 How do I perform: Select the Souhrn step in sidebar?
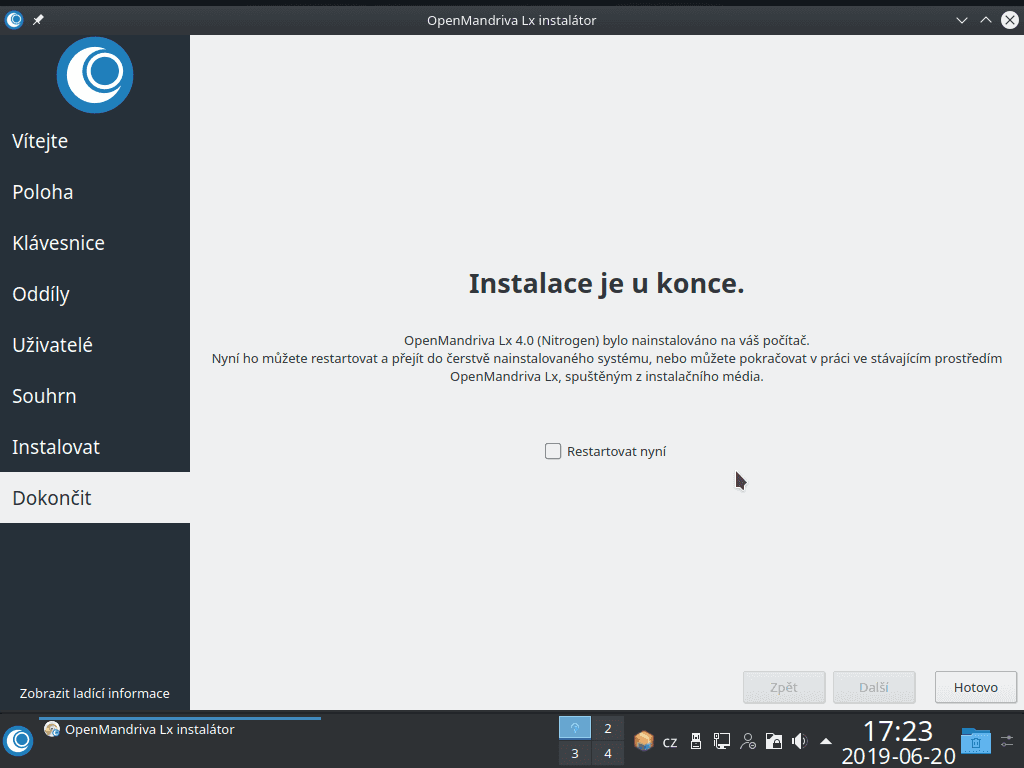(x=44, y=396)
